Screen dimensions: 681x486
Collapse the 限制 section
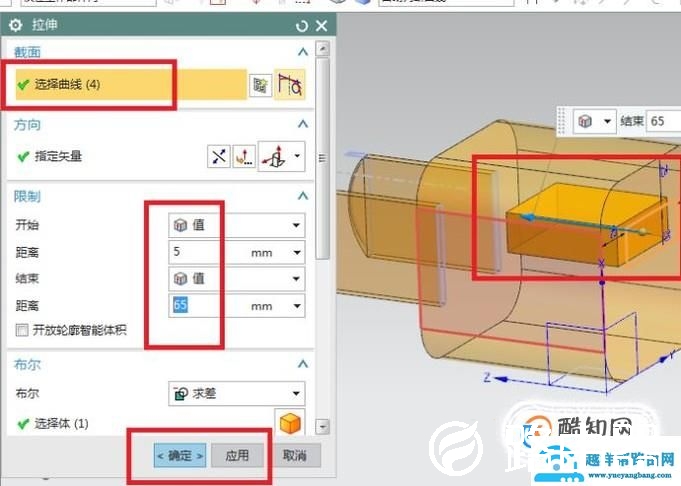(x=303, y=196)
